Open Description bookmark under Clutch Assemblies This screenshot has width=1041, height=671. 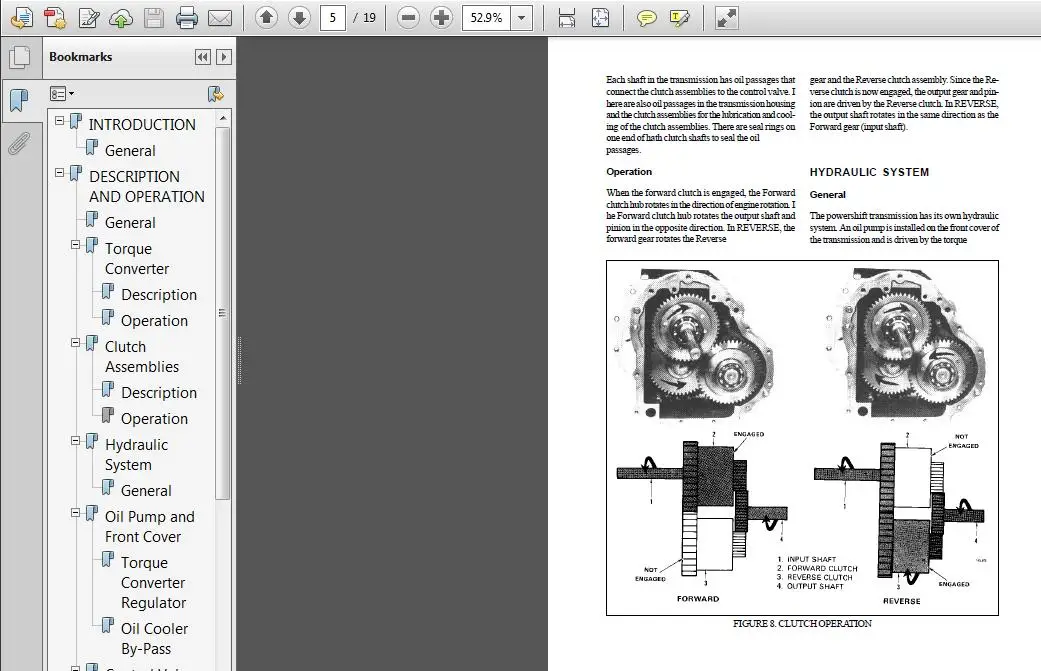(159, 393)
